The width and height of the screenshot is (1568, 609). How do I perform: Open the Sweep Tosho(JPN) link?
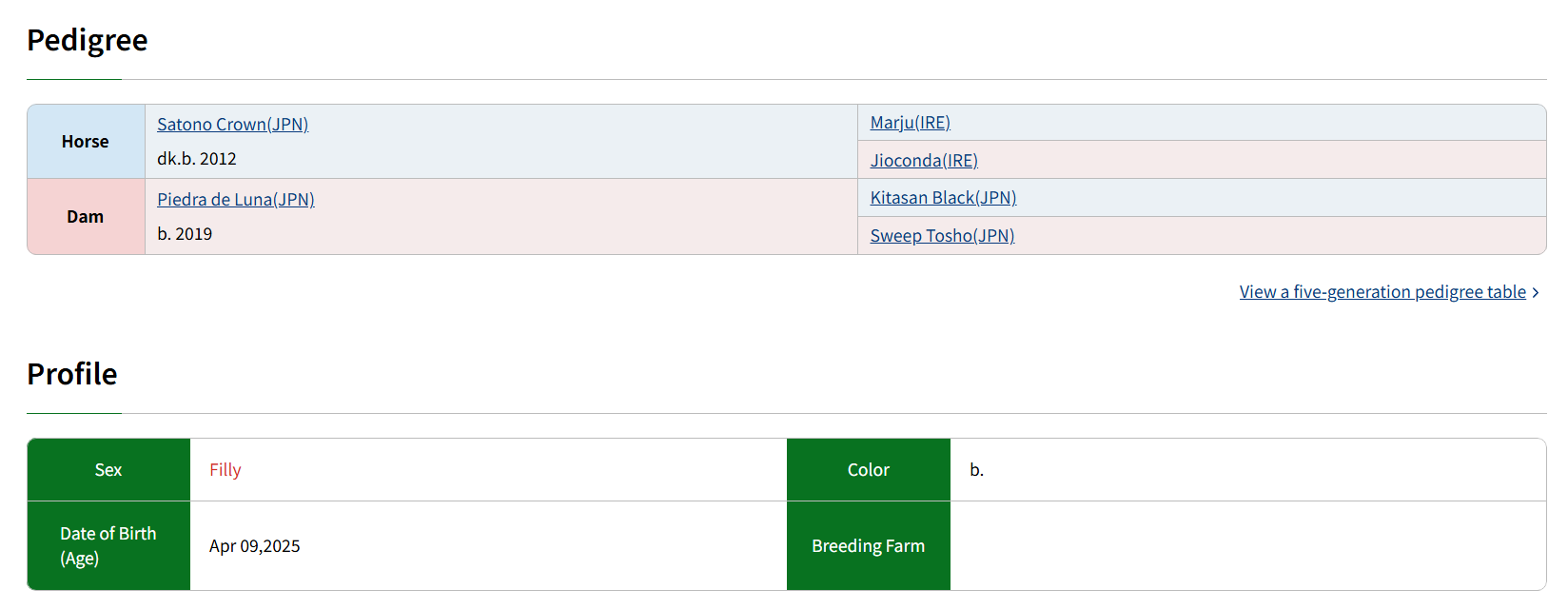point(942,236)
